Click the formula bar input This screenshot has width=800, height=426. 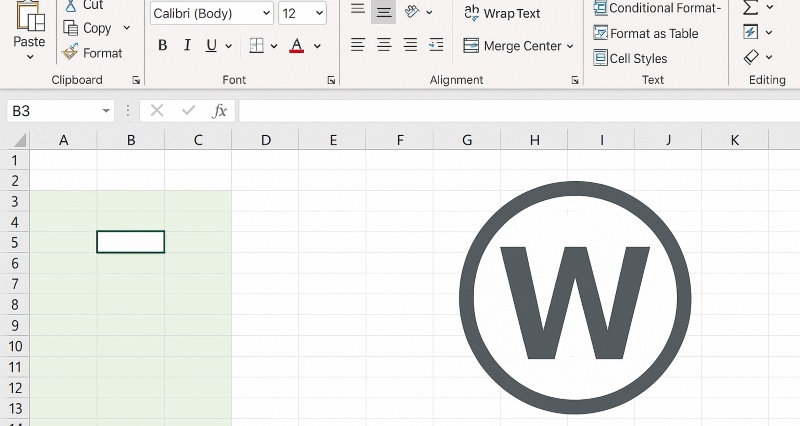pos(519,111)
